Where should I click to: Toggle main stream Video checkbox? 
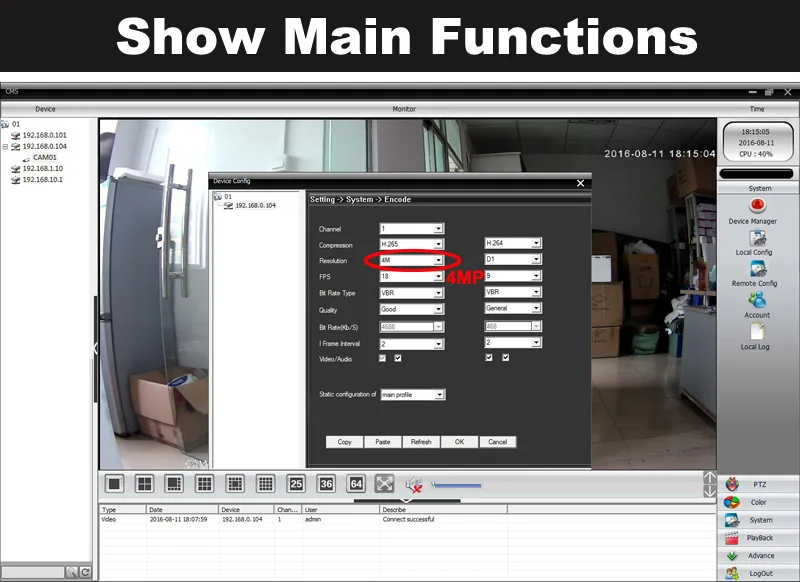[382, 359]
